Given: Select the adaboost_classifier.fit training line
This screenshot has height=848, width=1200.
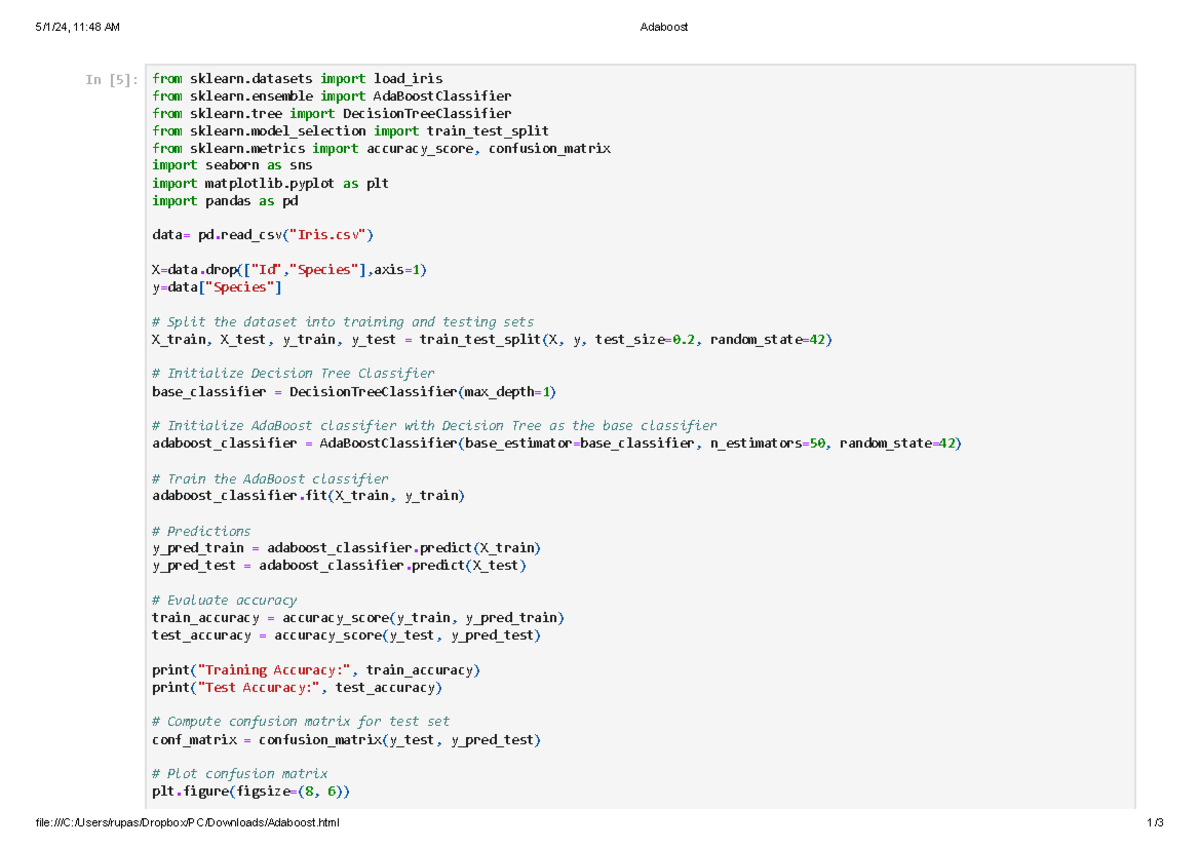Looking at the screenshot, I should 310,495.
